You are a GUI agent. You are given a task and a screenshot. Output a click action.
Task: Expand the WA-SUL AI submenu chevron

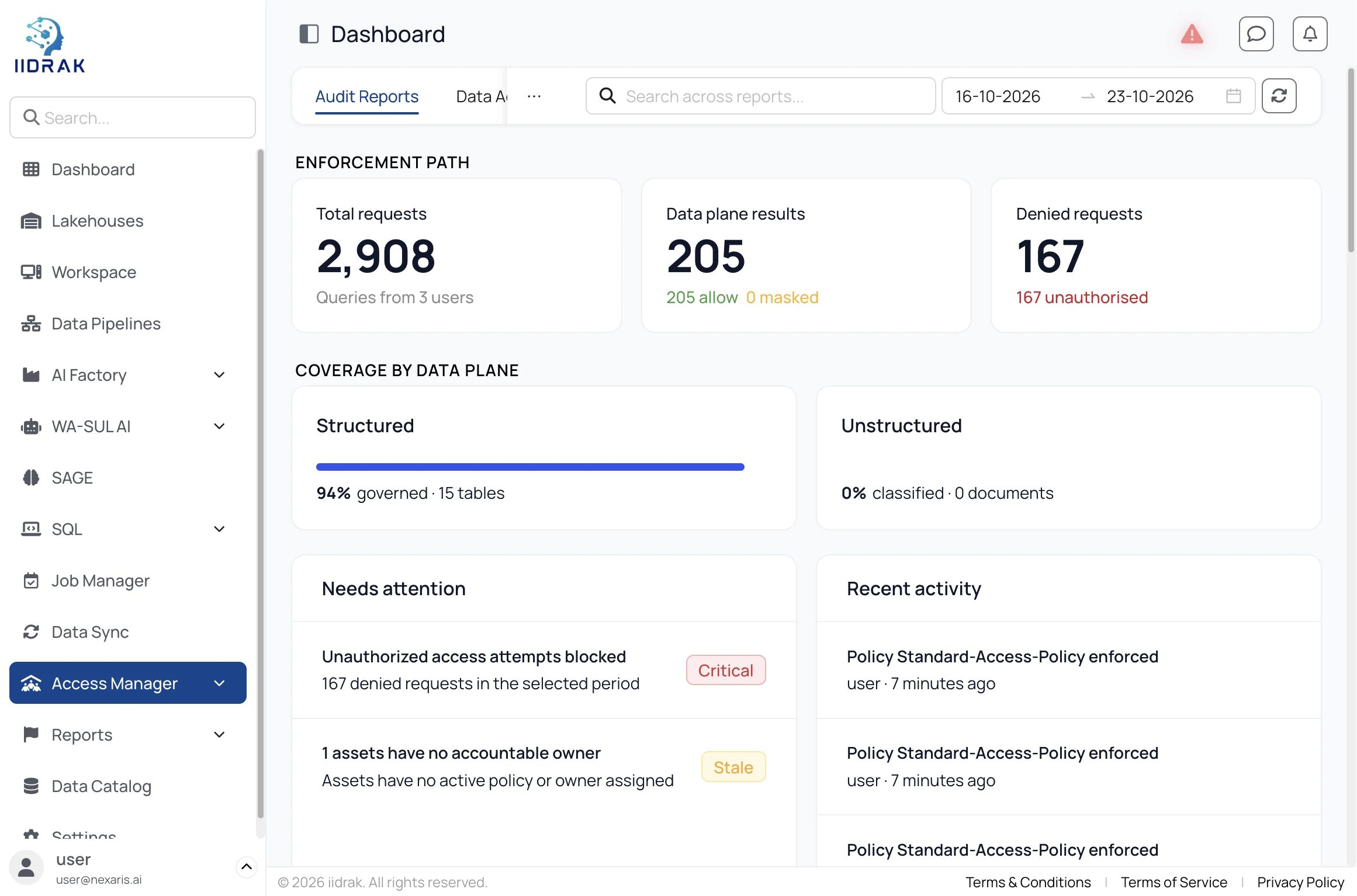click(220, 426)
